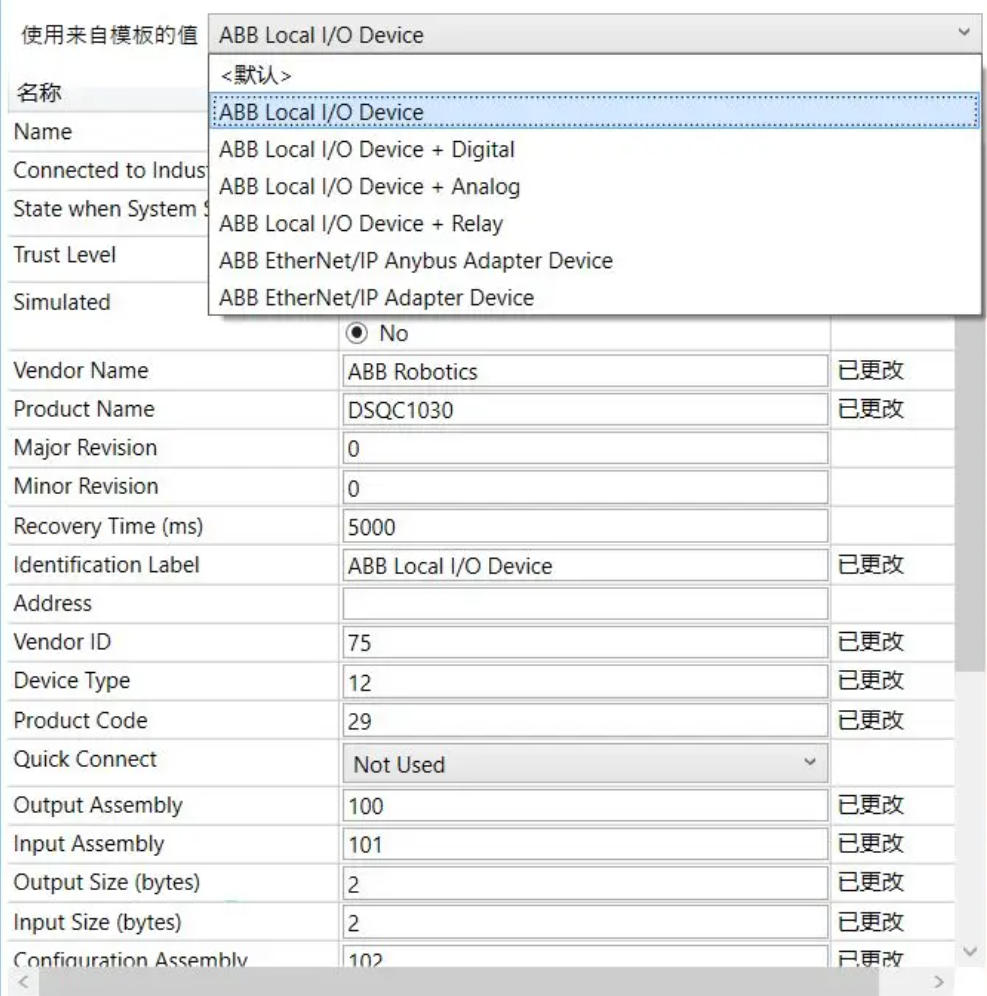Select the Simulated No radio button
This screenshot has width=987, height=996.
coord(355,333)
